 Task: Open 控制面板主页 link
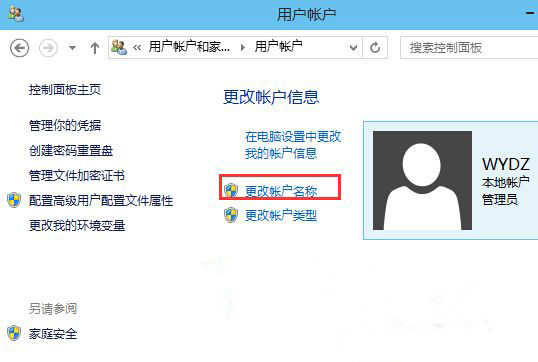coord(65,90)
